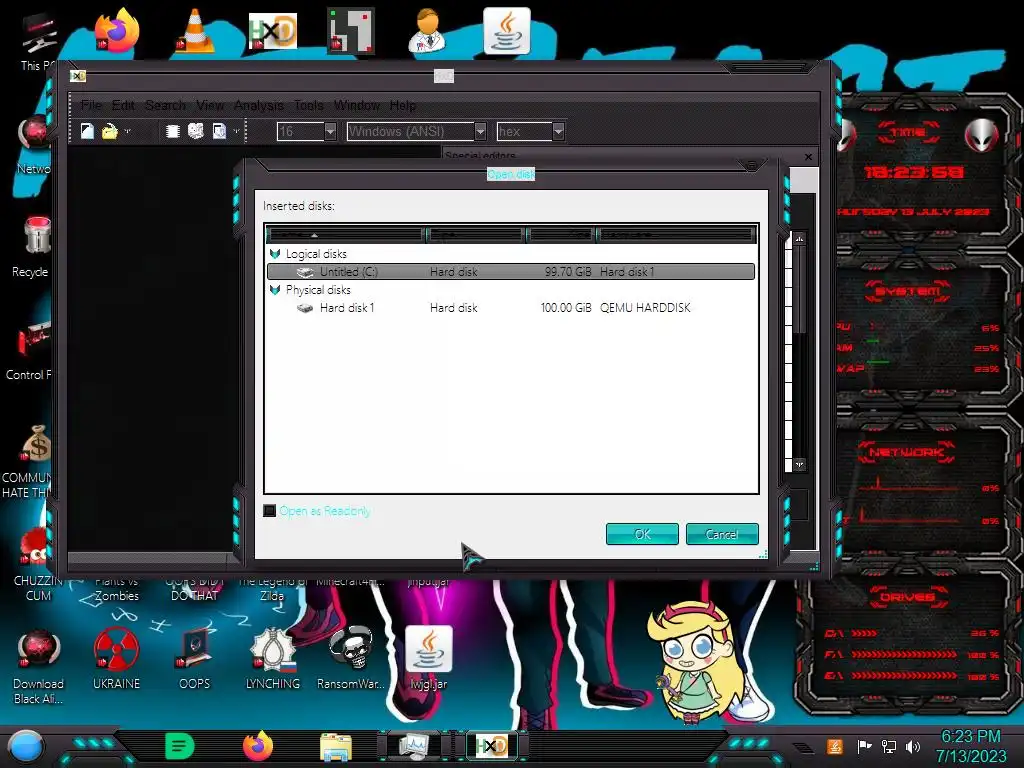
Task: Open the Tools menu in HxD
Action: click(308, 105)
